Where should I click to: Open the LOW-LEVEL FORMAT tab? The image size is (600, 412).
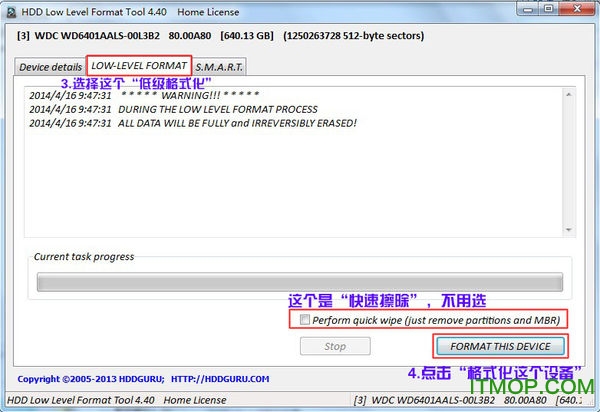tap(139, 66)
